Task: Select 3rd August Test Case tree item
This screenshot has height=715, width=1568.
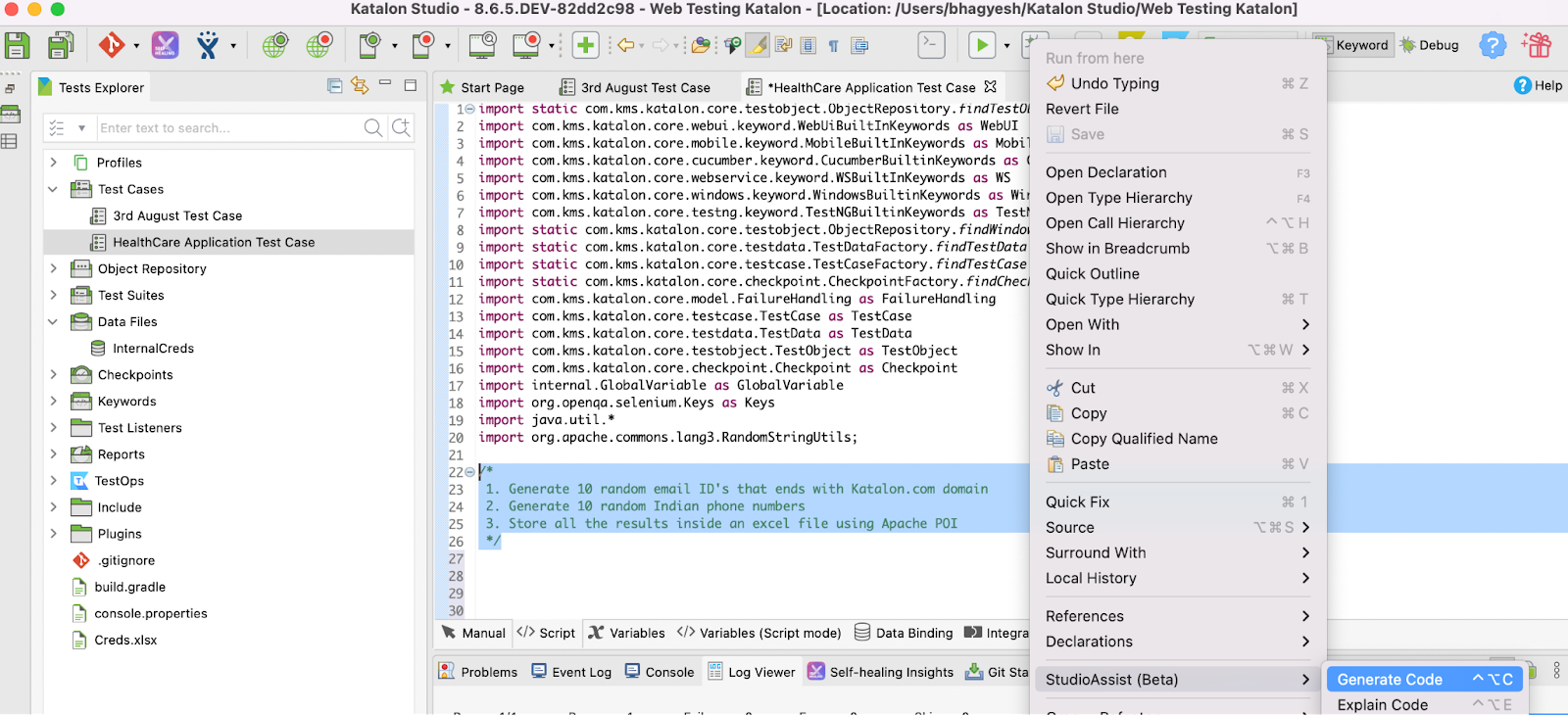Action: pos(177,215)
